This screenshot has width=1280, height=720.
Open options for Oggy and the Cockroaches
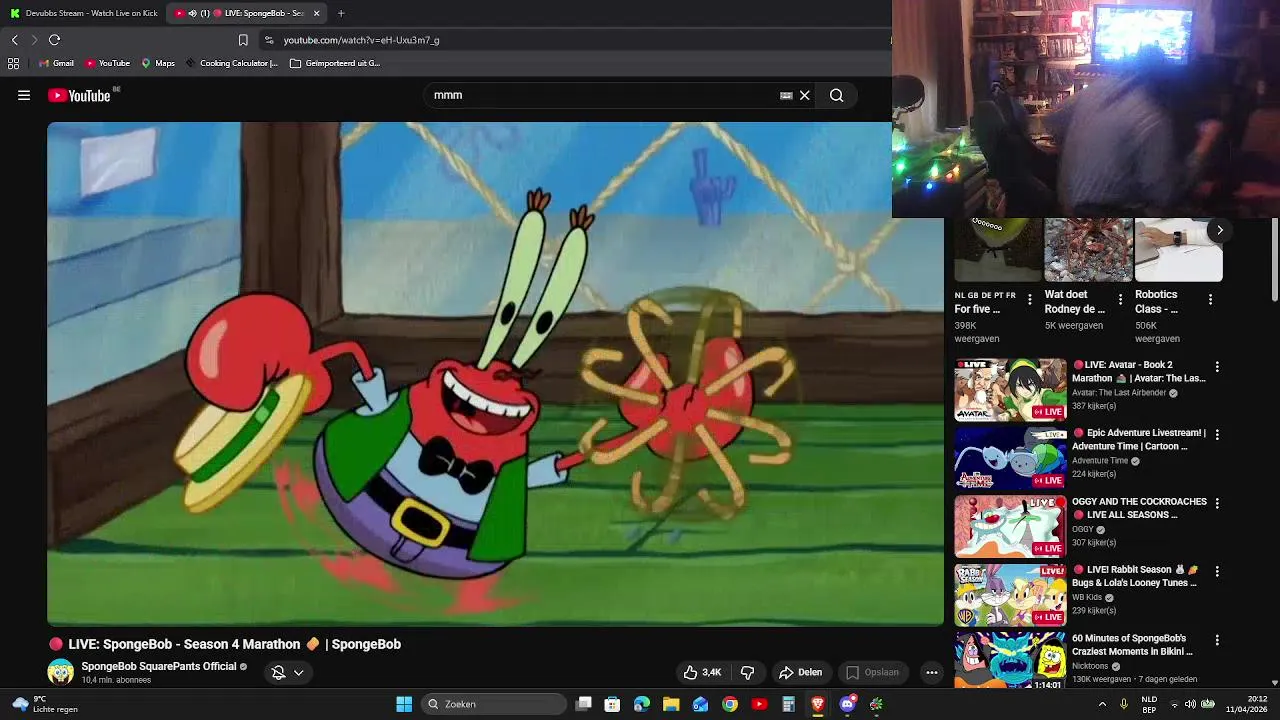coord(1217,503)
